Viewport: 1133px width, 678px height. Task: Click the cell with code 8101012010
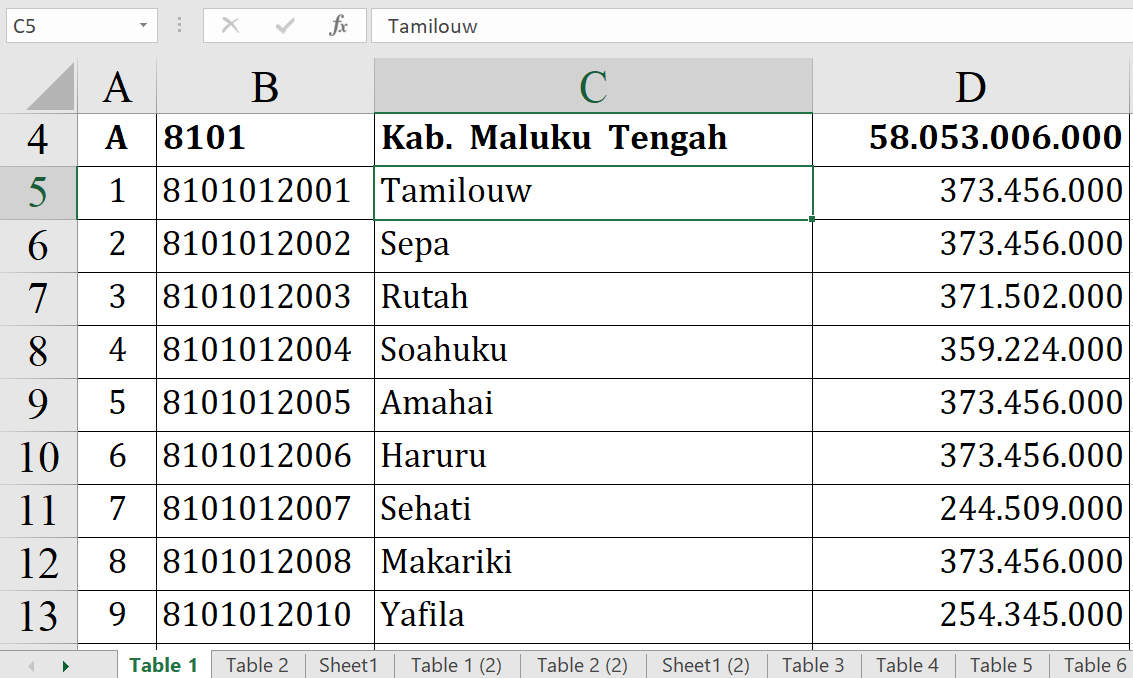click(265, 615)
